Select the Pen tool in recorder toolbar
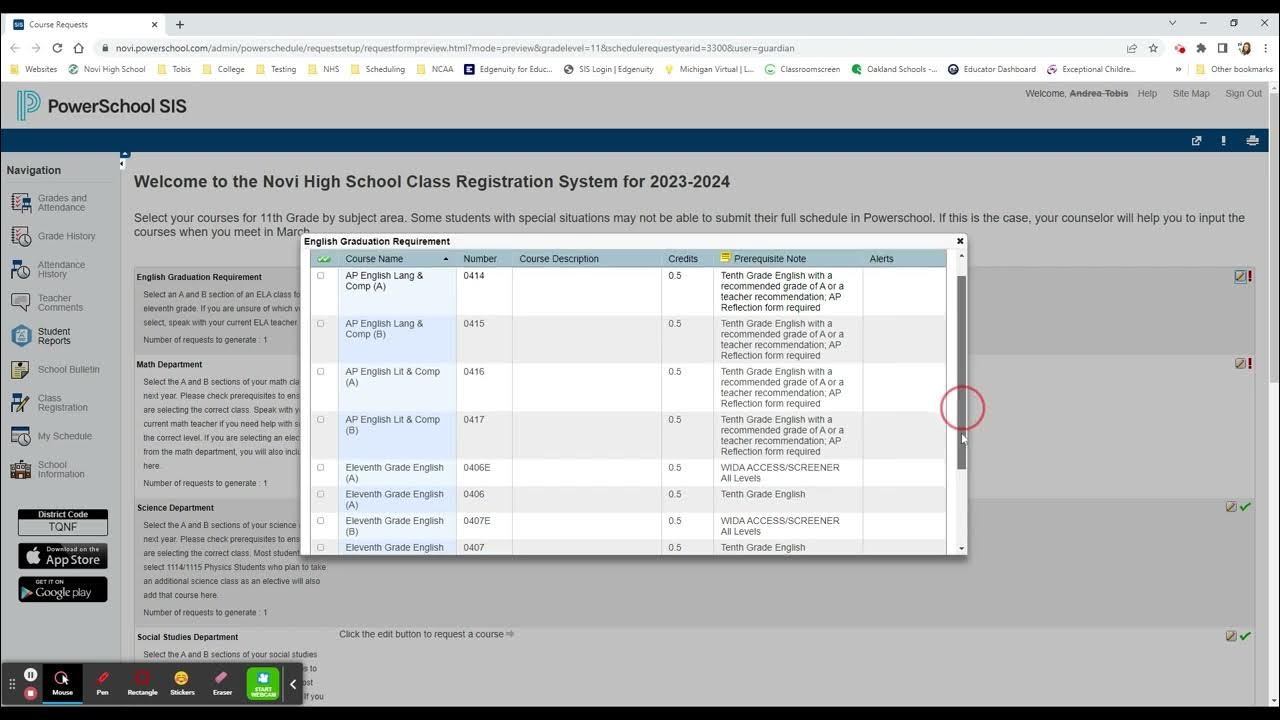This screenshot has height=720, width=1280. [102, 683]
